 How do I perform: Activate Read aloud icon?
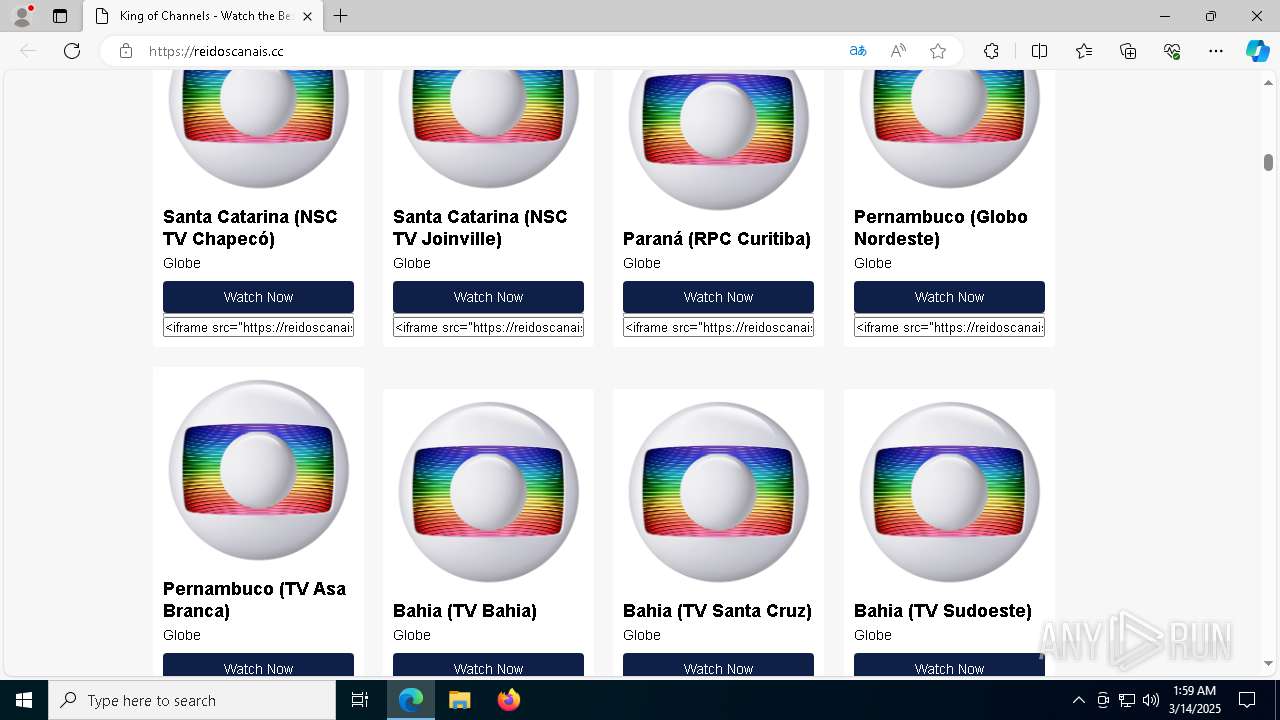click(898, 51)
